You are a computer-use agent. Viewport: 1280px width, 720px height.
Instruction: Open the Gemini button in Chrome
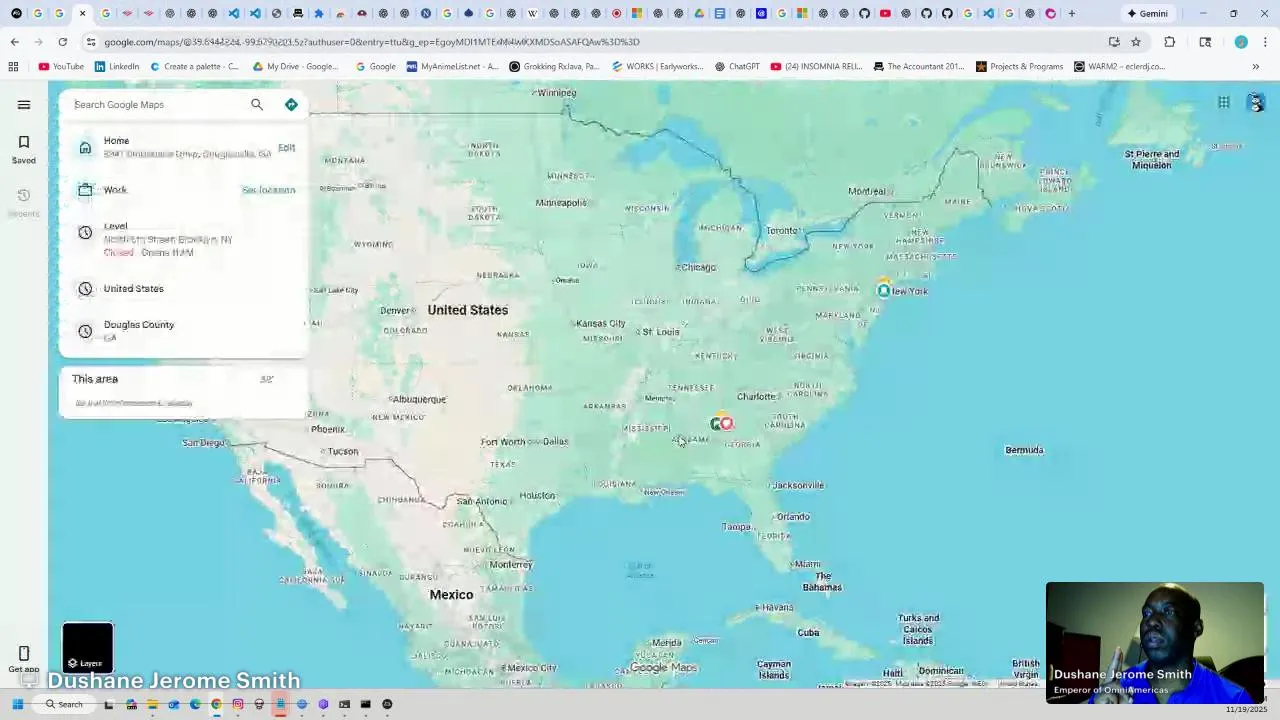click(1147, 14)
